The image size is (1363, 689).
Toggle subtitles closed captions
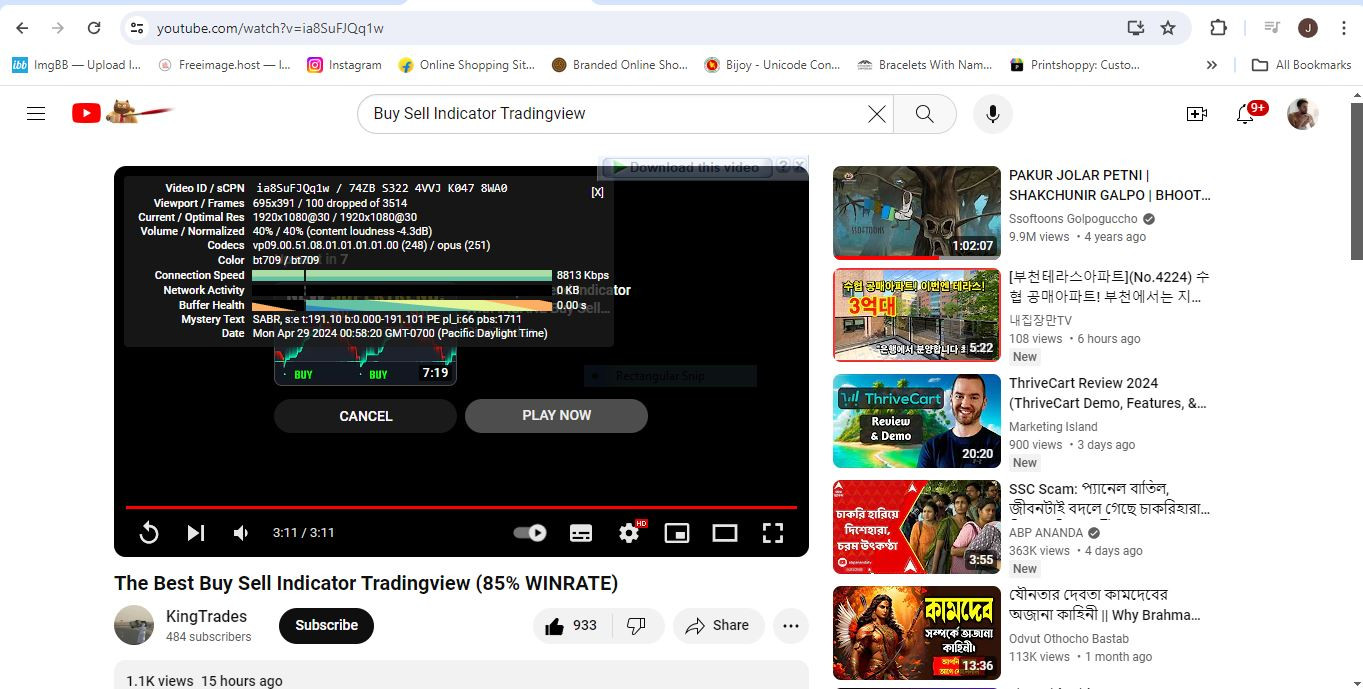(x=581, y=533)
